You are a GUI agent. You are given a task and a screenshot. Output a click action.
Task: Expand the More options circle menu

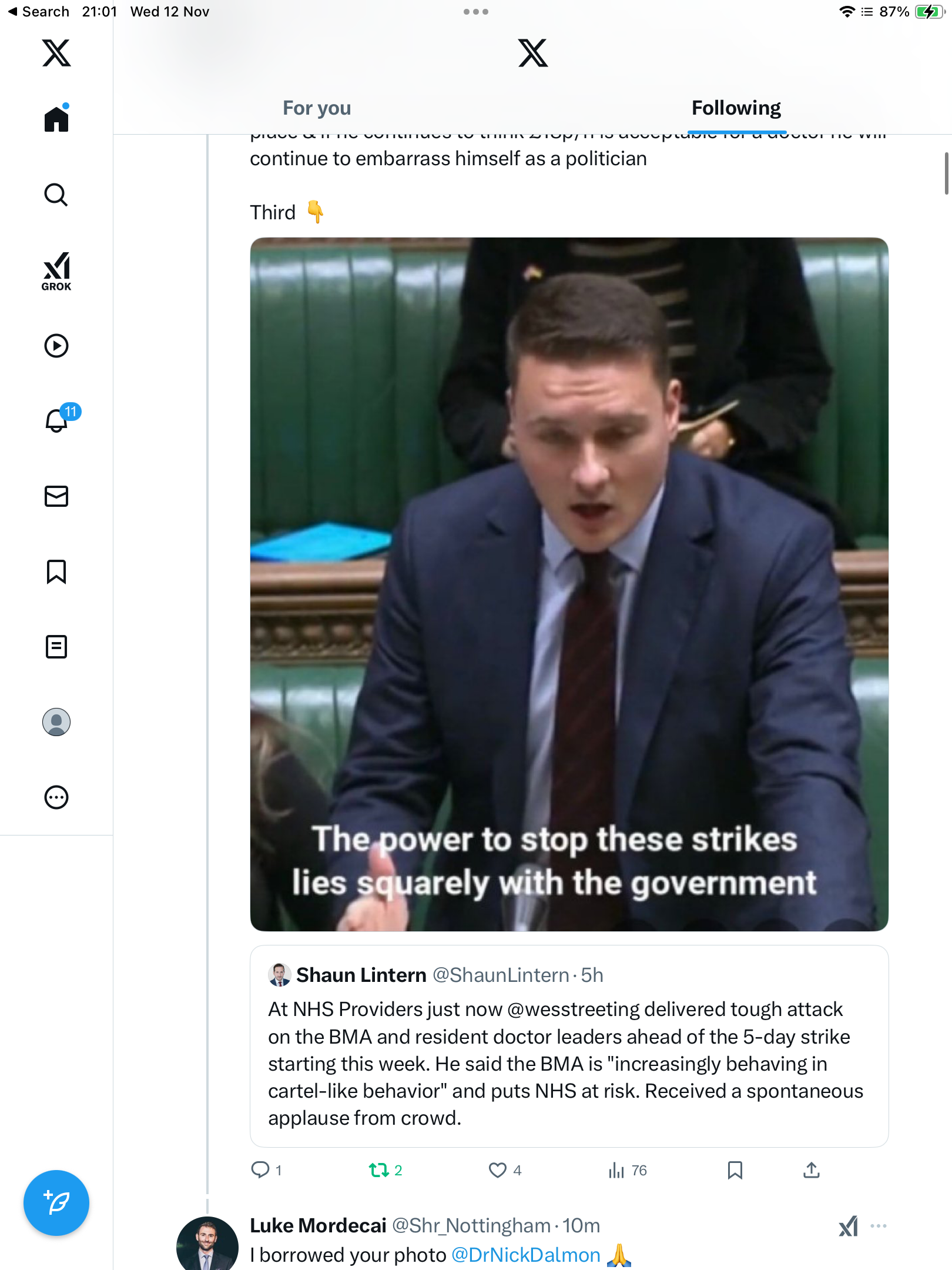pyautogui.click(x=56, y=797)
